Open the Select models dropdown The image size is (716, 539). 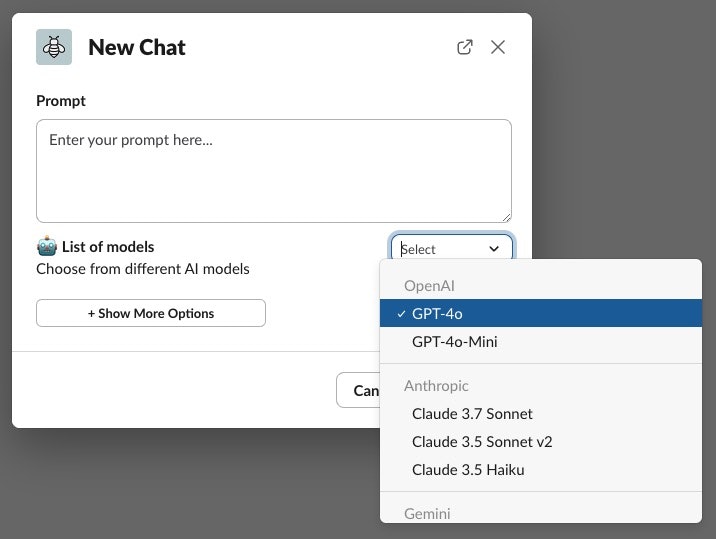point(451,249)
